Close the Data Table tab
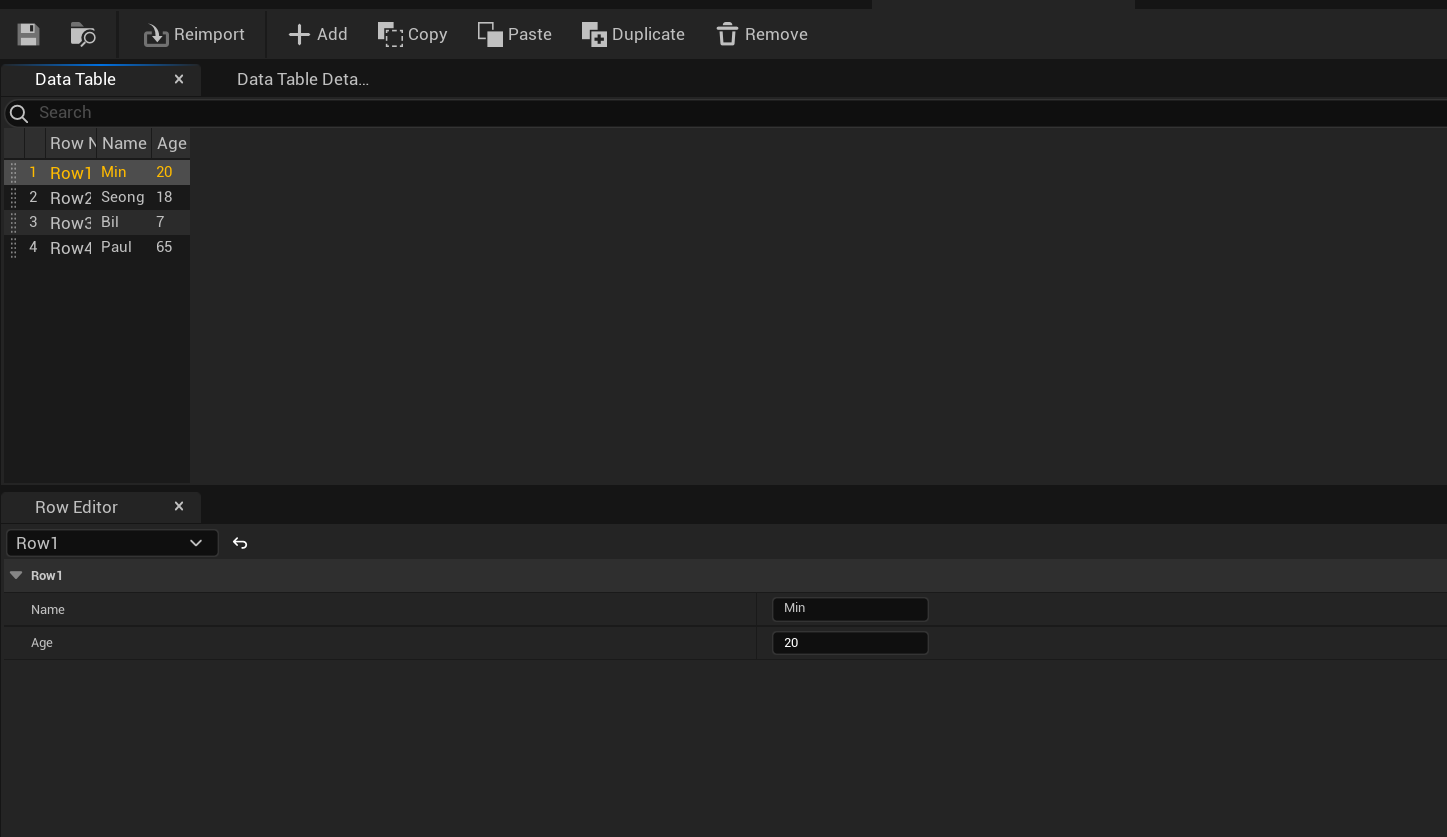The width and height of the screenshot is (1447, 837). click(179, 79)
